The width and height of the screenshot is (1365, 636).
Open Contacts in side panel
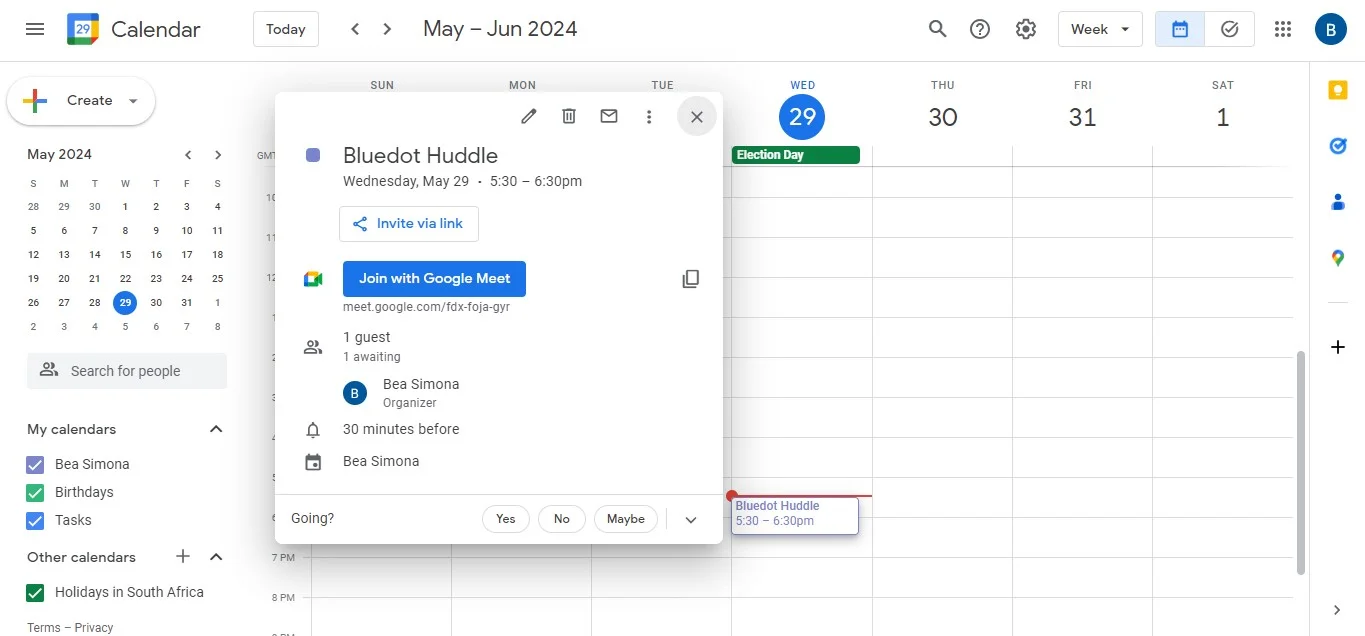(1338, 202)
